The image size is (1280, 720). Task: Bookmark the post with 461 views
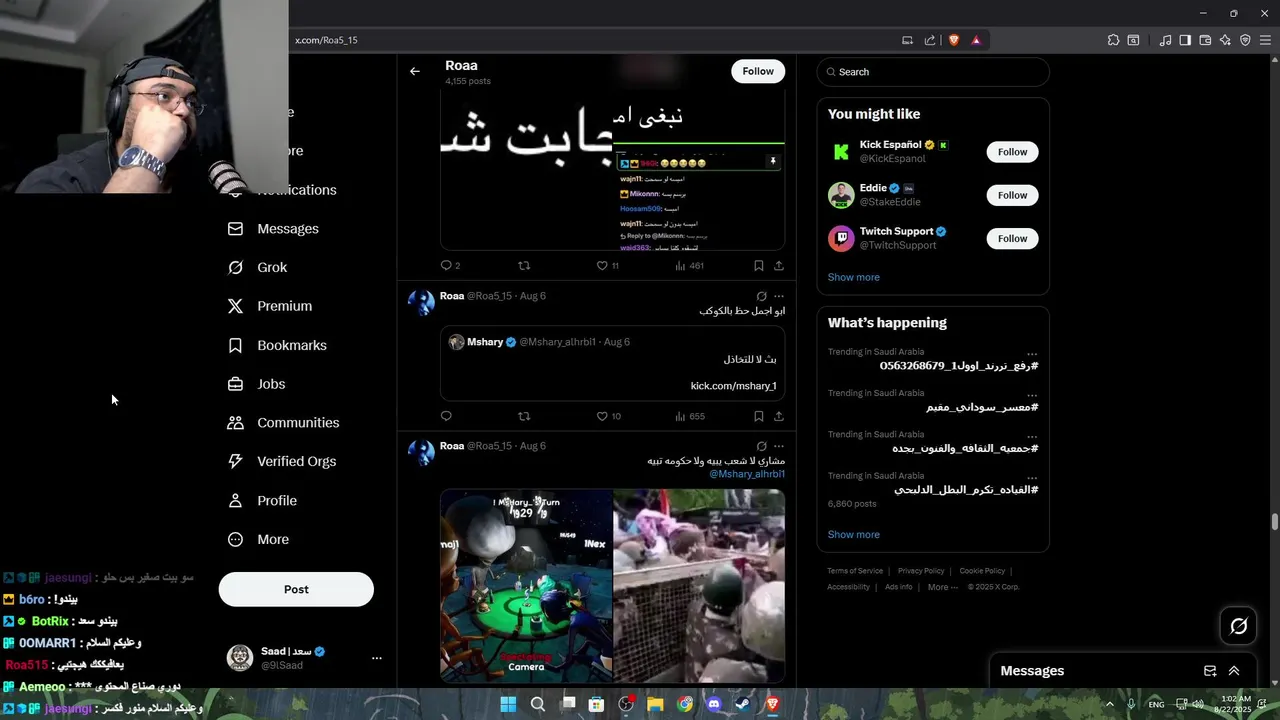point(759,265)
